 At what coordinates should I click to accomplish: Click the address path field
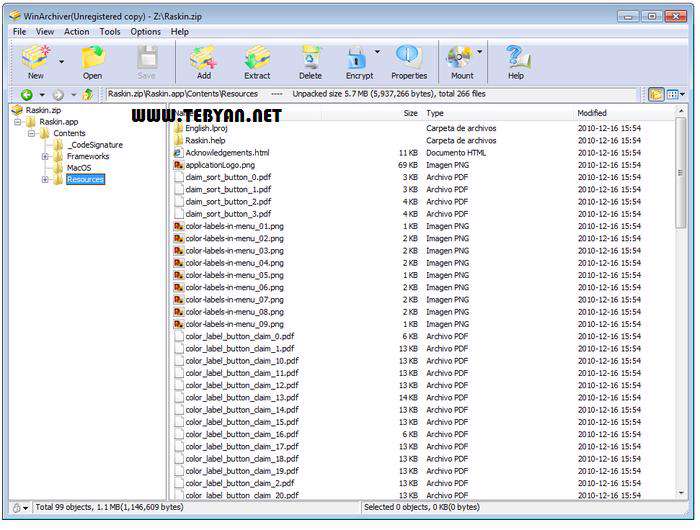point(371,94)
